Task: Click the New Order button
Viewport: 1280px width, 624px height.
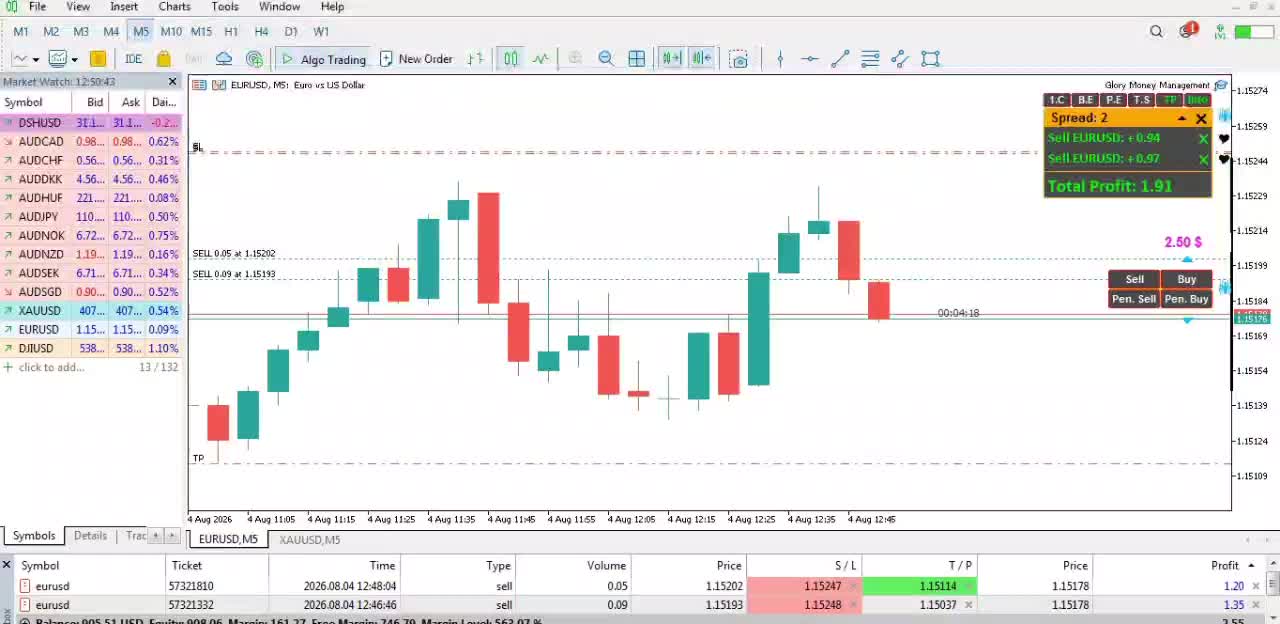Action: pyautogui.click(x=416, y=59)
